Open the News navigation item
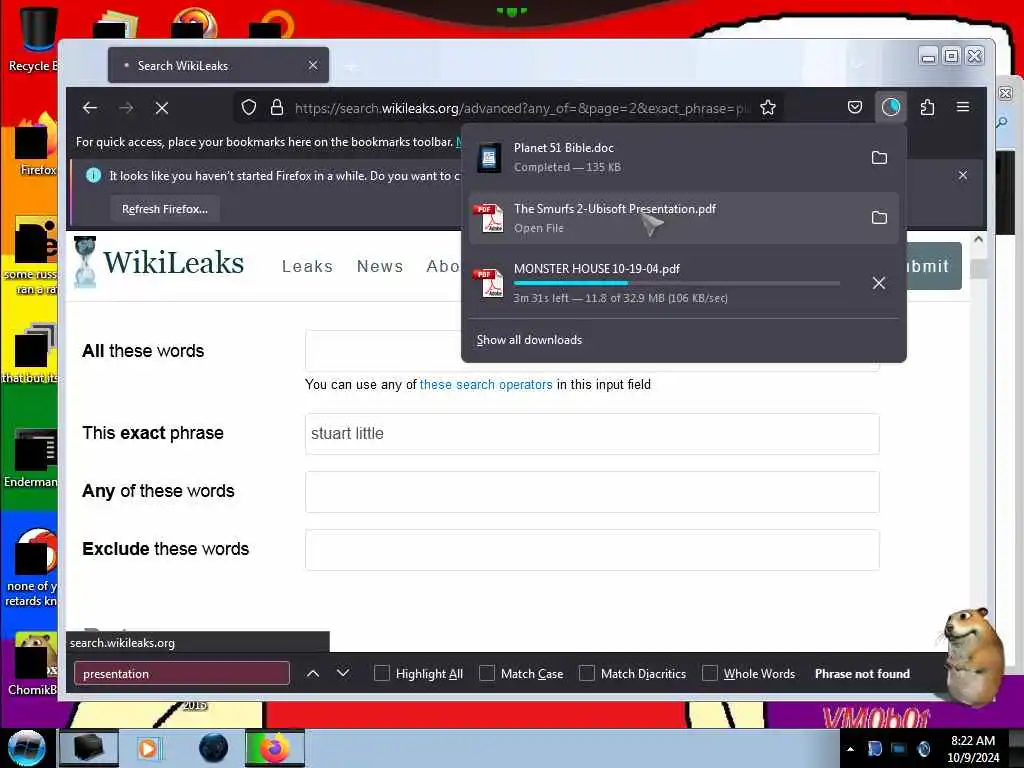Screen dimensions: 1024x768 pyautogui.click(x=380, y=266)
